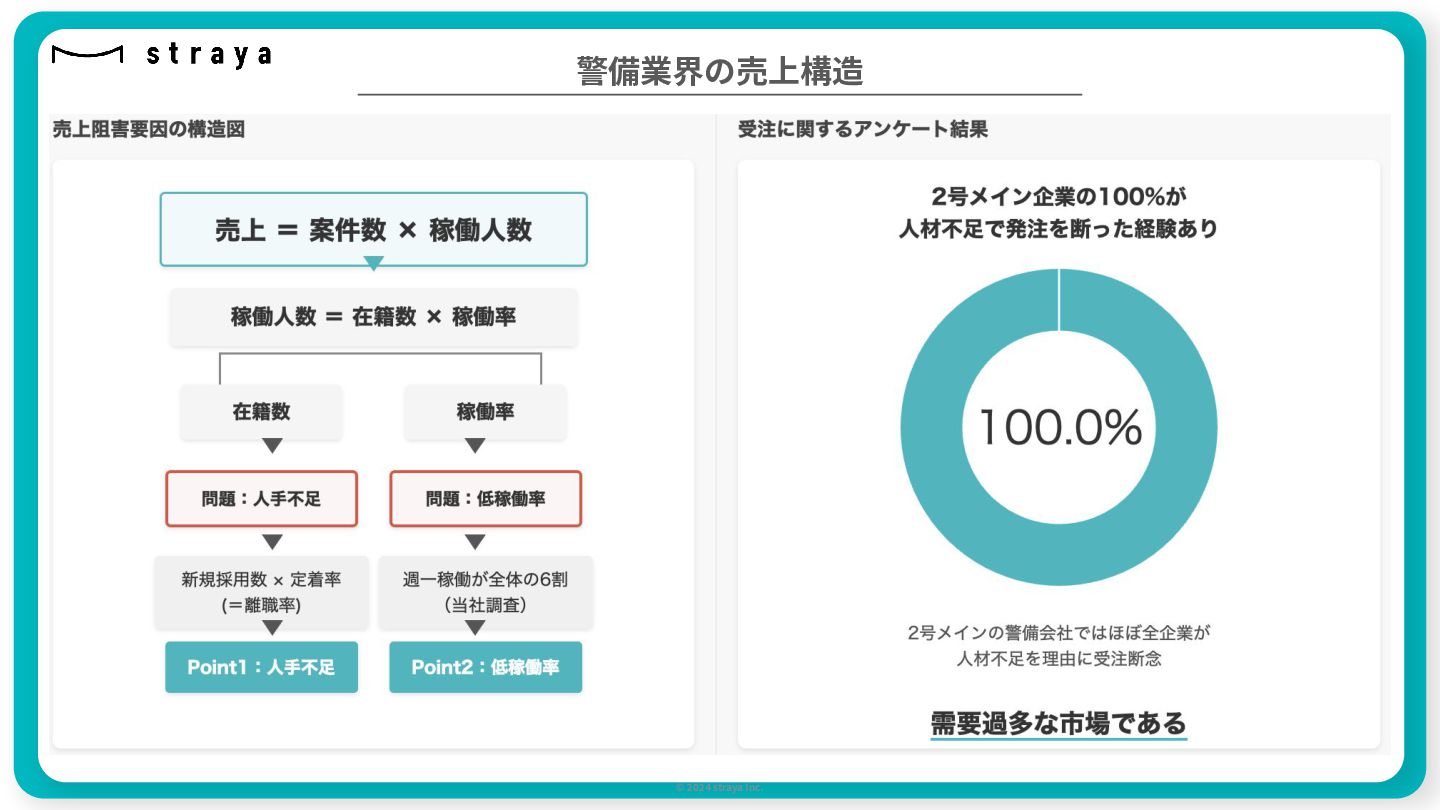Click the Point2：低稼働率 teal button

coord(485,667)
